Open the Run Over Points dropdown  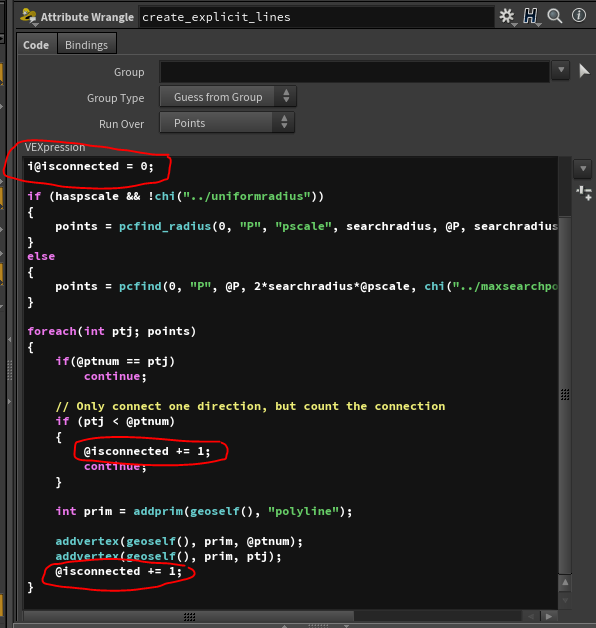click(227, 123)
